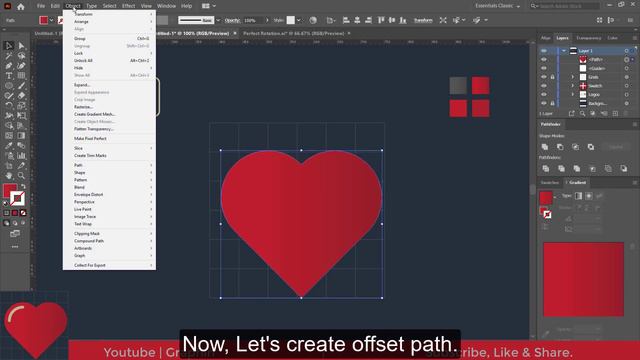Open the Path submenu in Object menu

[x=109, y=165]
